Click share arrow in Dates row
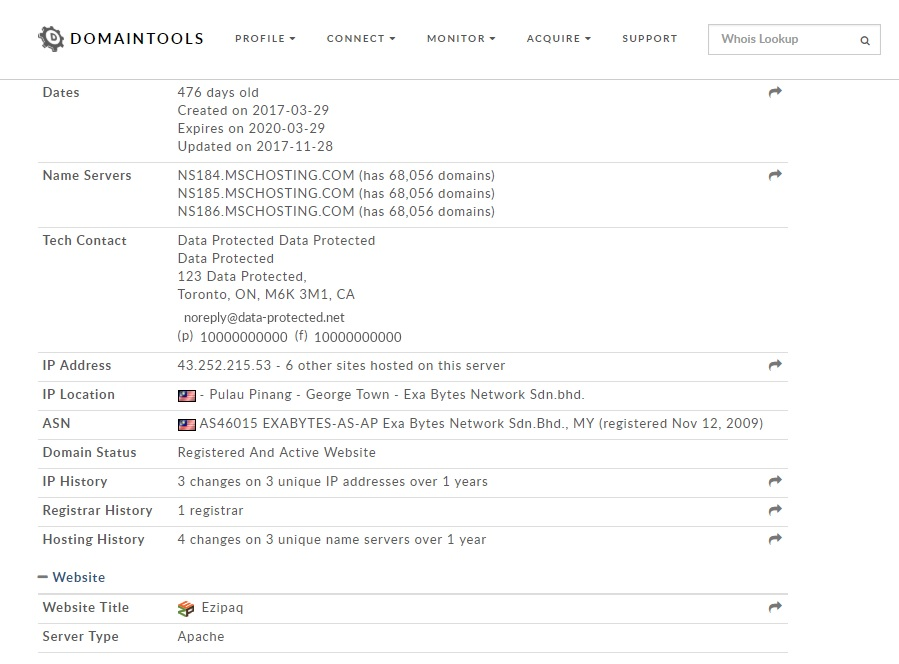The image size is (899, 664). click(x=775, y=92)
